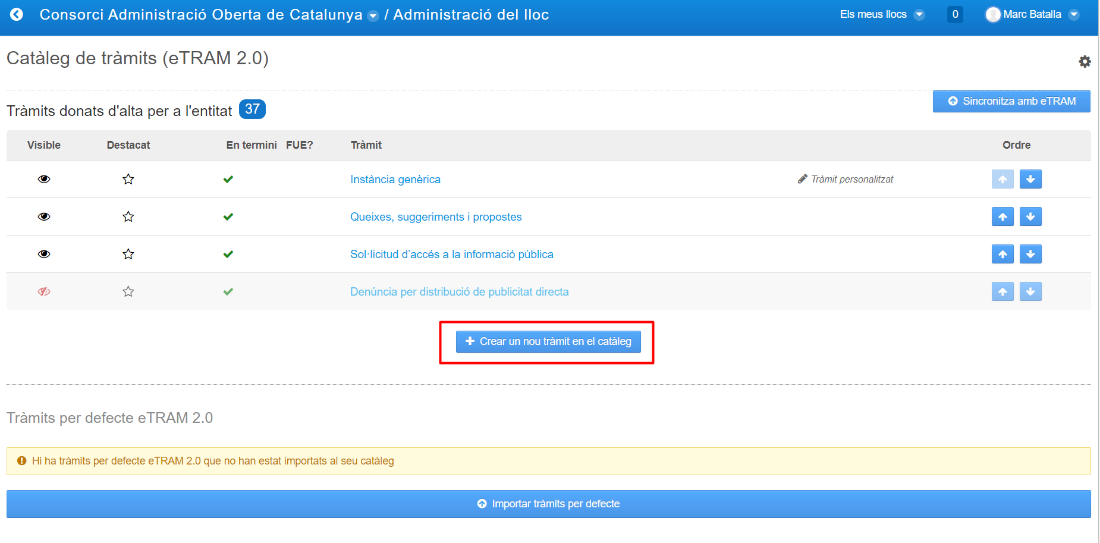Toggle visibility of Sol·licitud d'accés a la informació
Viewport: 1100px width, 543px height.
(44, 254)
